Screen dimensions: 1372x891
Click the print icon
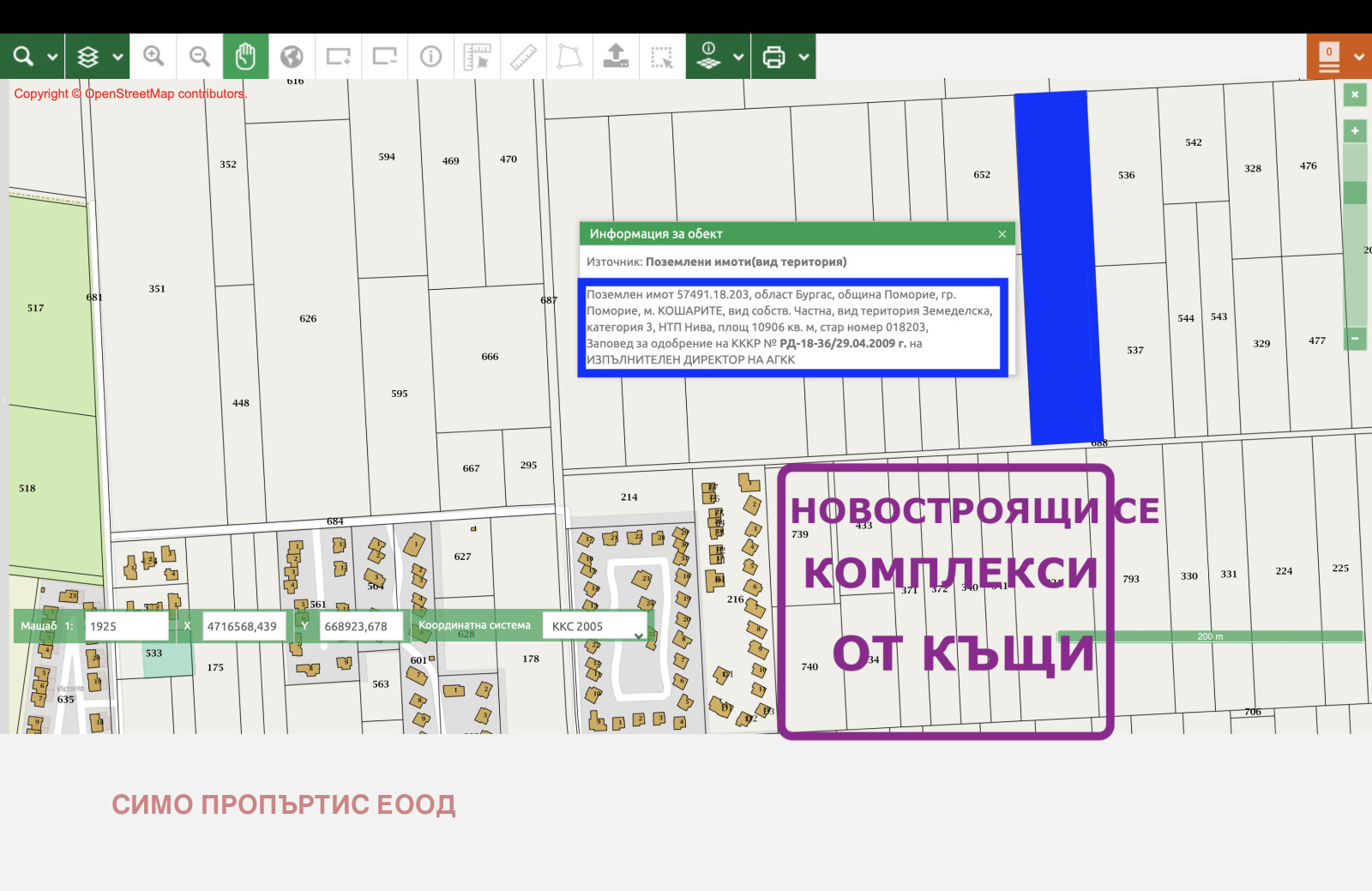click(775, 56)
